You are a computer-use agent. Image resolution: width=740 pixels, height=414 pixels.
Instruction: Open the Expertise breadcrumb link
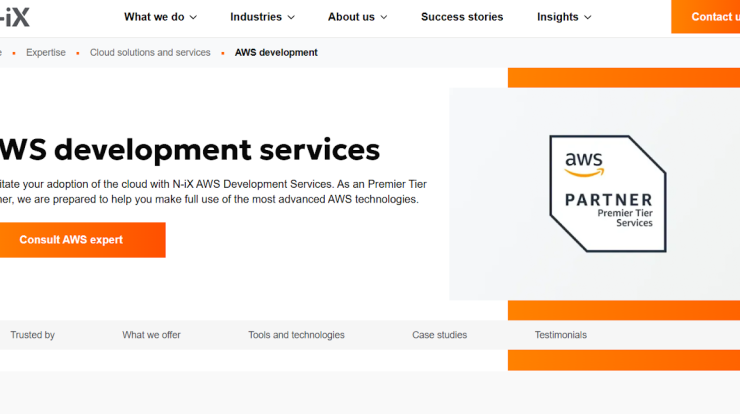click(x=46, y=53)
